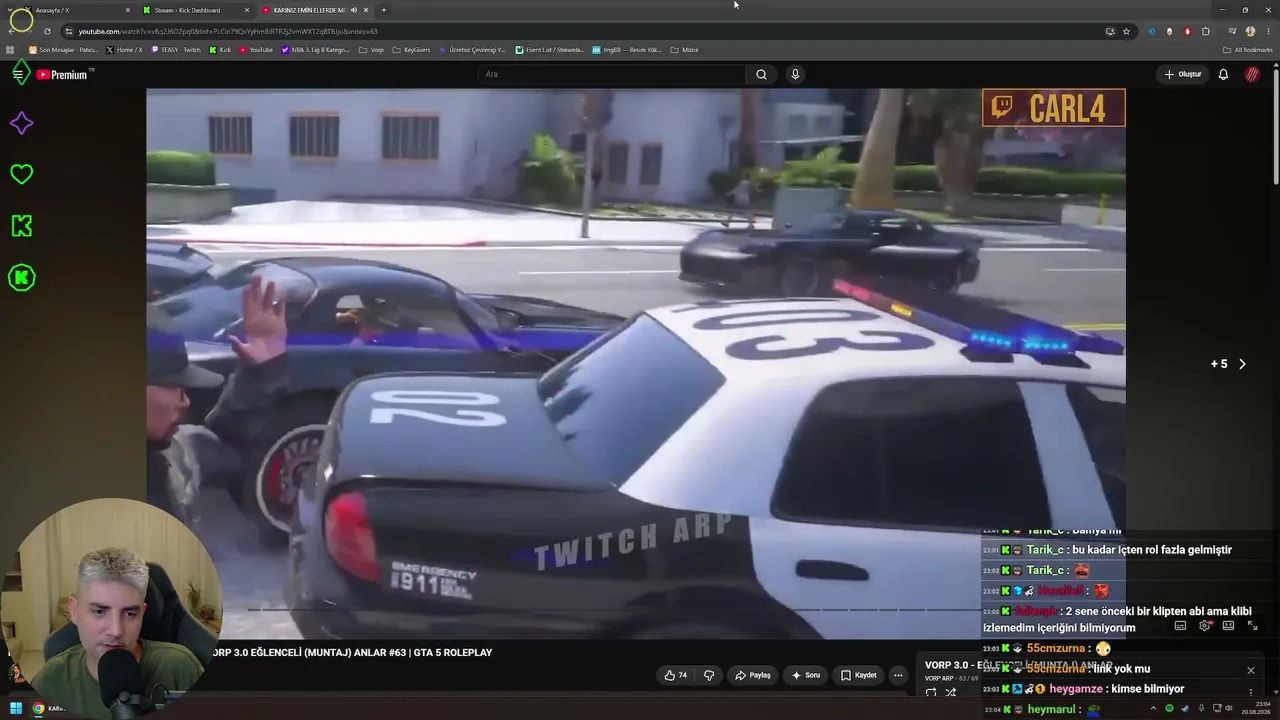Toggle playlist loop button
Image resolution: width=1280 pixels, height=720 pixels.
click(x=931, y=692)
